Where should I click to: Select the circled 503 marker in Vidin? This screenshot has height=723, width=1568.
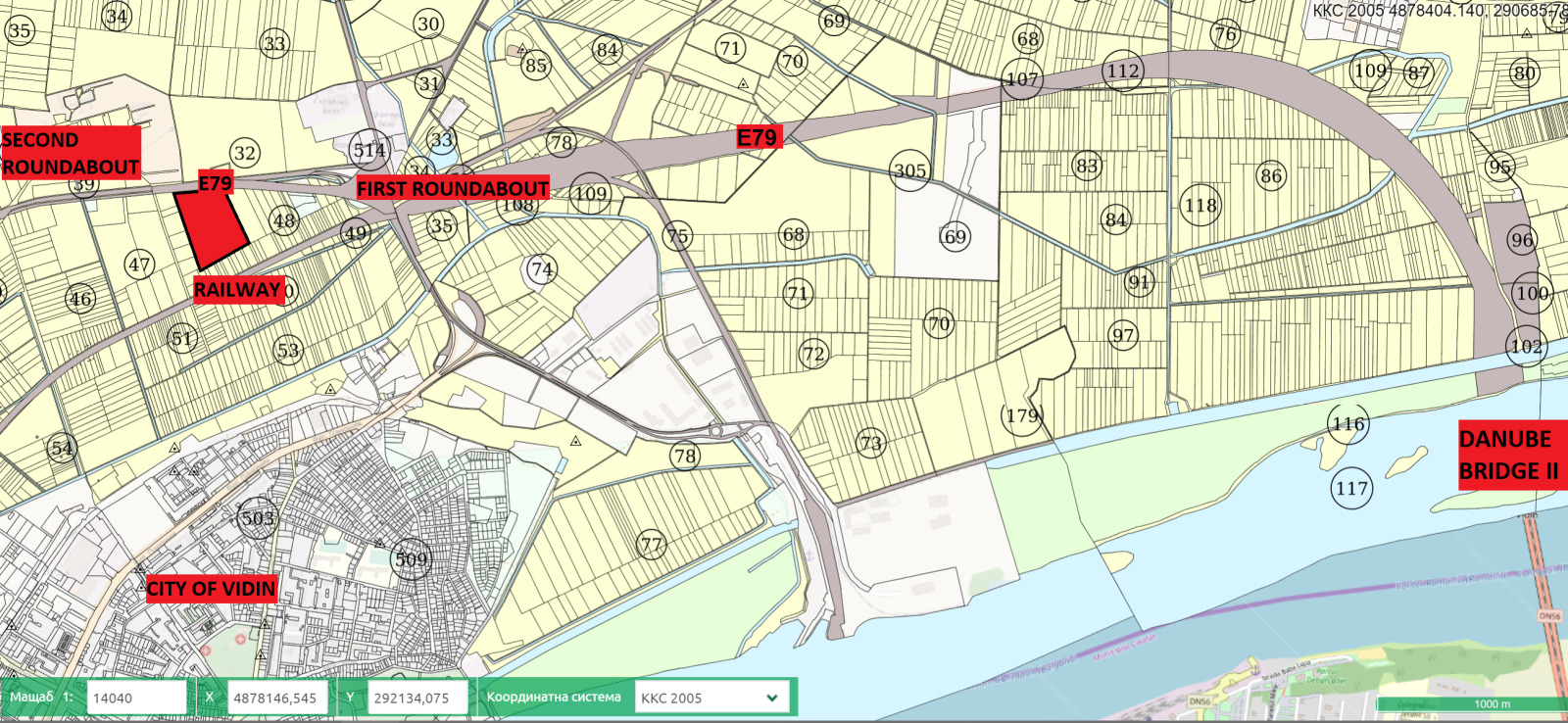tap(258, 518)
